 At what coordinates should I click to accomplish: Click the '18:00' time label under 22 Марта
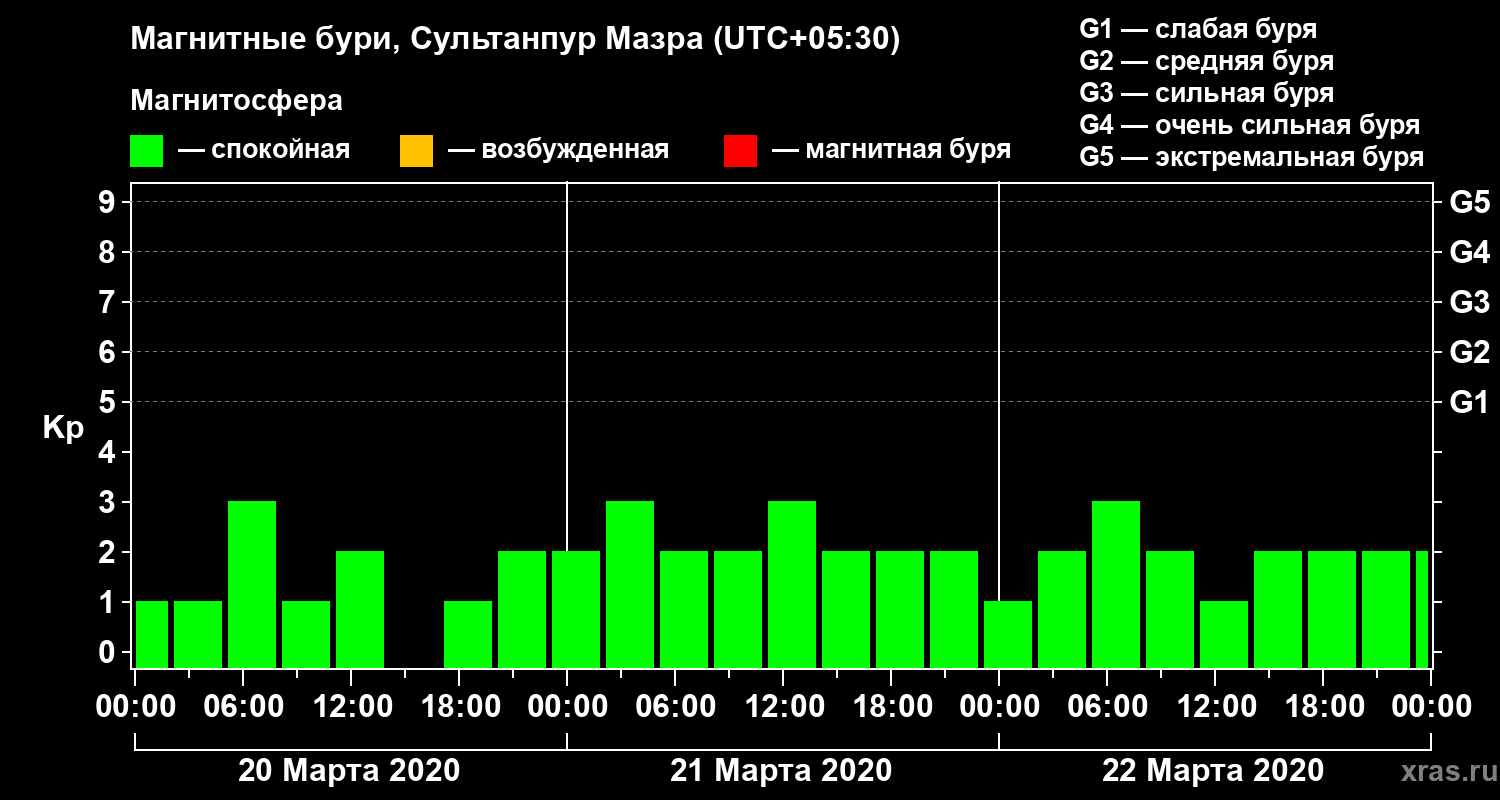1323,707
